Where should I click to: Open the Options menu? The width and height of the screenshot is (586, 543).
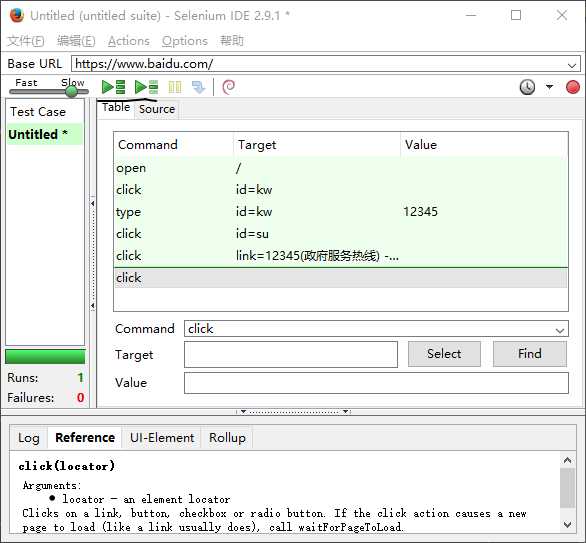coord(185,41)
